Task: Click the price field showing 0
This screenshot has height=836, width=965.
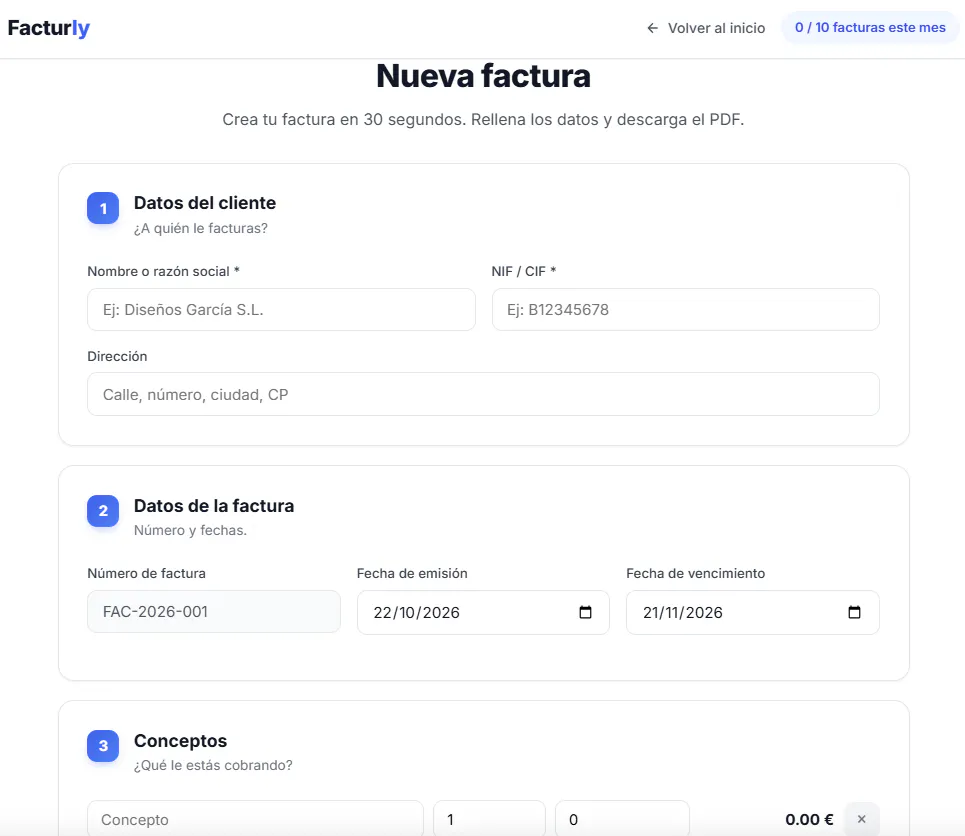Action: click(x=622, y=819)
